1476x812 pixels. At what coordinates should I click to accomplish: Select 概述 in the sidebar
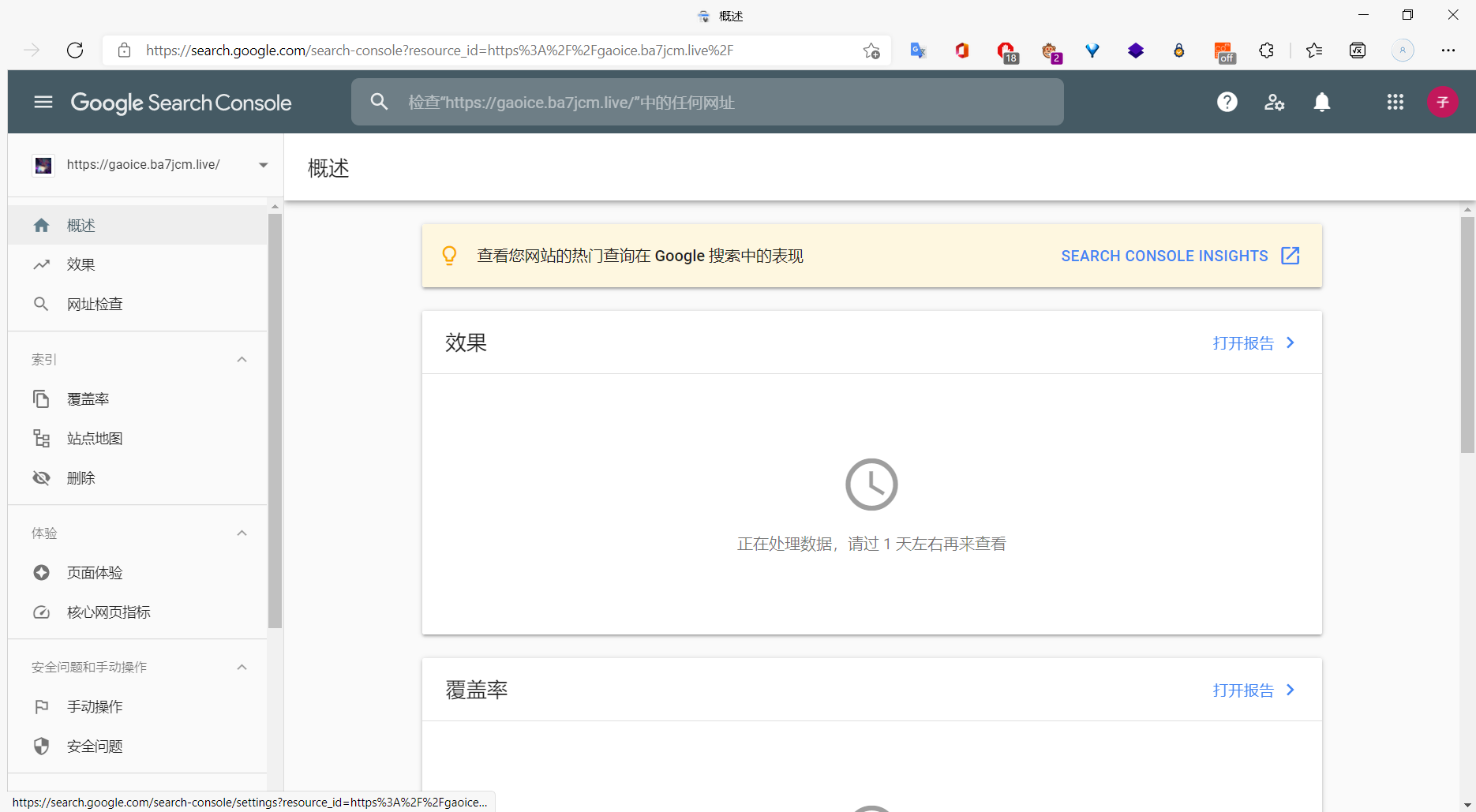point(137,226)
